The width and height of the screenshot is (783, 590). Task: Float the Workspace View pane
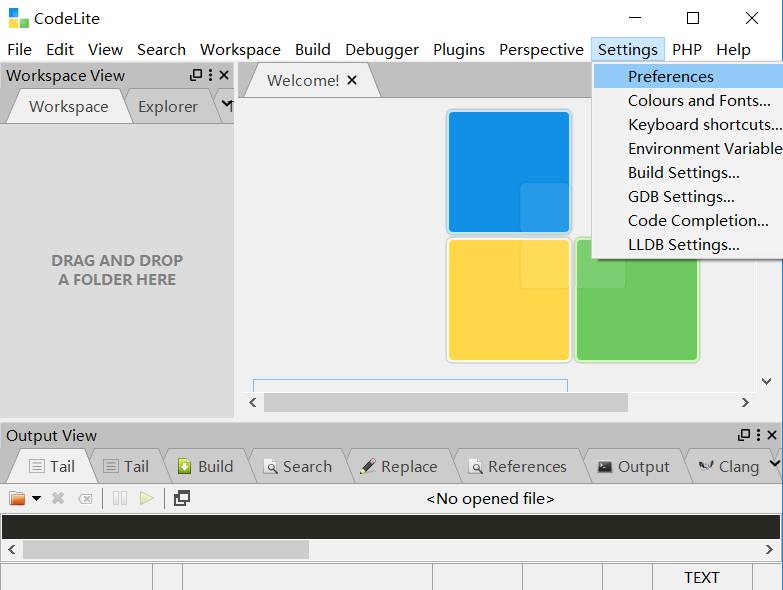[196, 75]
